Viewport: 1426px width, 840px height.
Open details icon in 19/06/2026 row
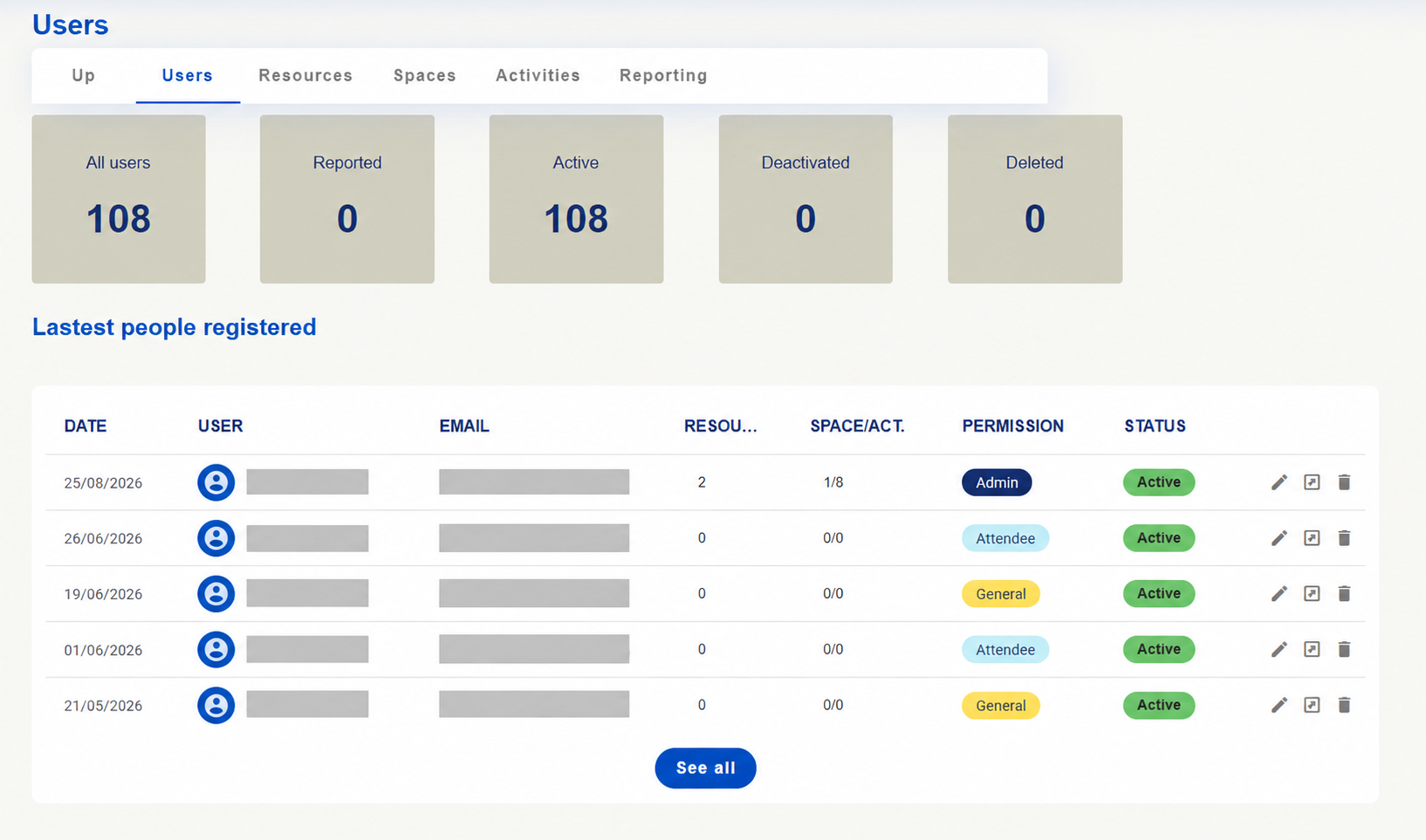(1312, 594)
